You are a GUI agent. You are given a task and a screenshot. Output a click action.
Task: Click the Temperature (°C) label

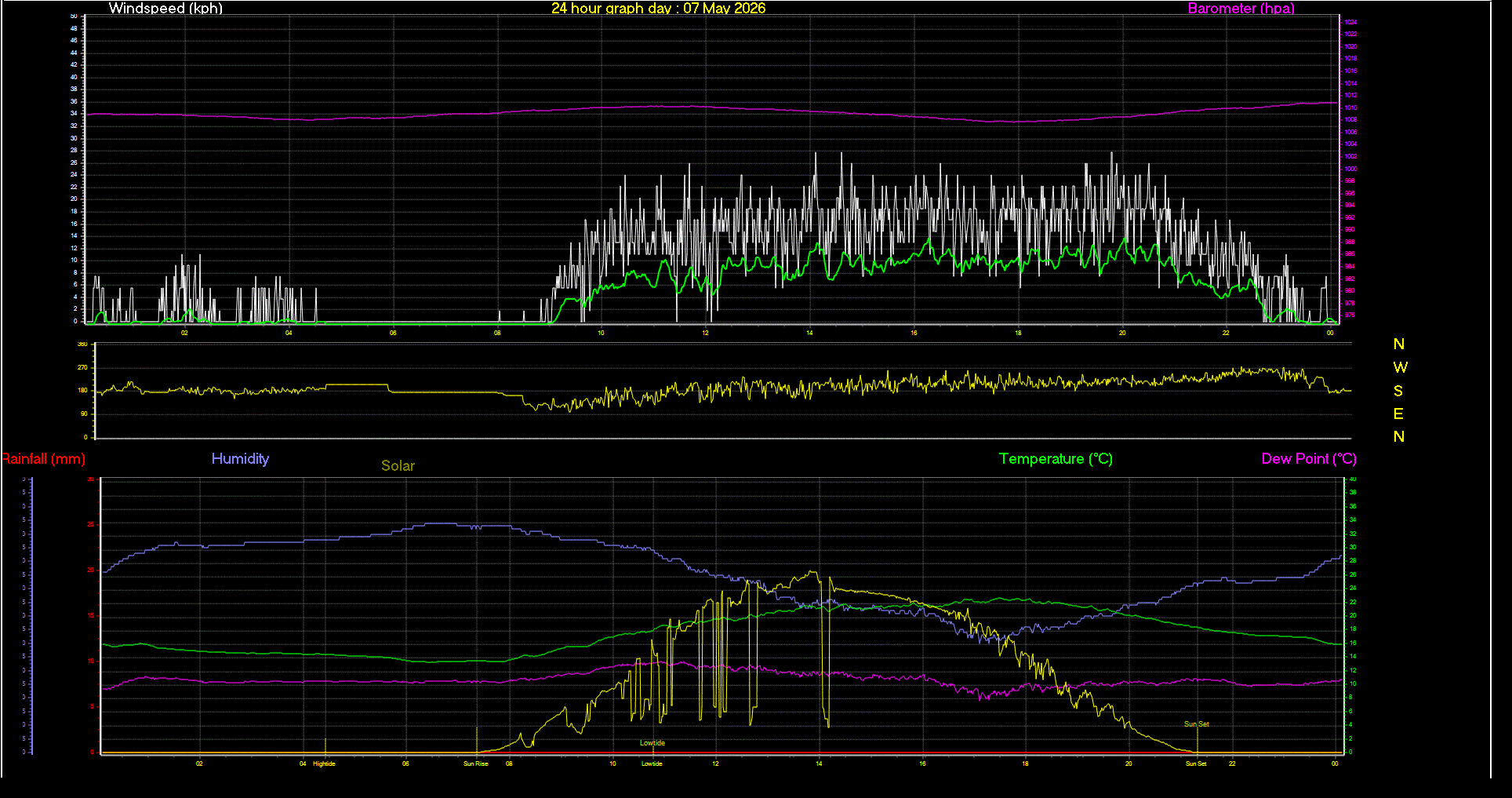point(1056,459)
